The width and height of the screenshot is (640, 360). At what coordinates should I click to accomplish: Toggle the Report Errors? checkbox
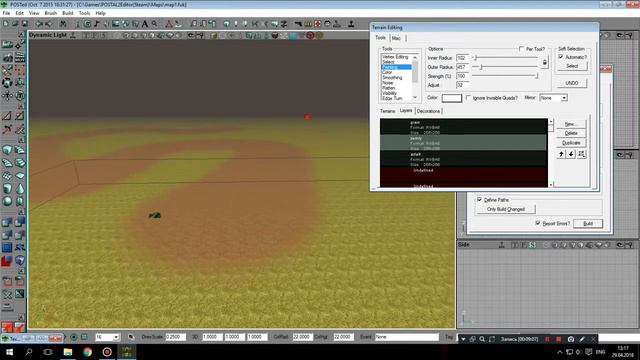click(538, 223)
